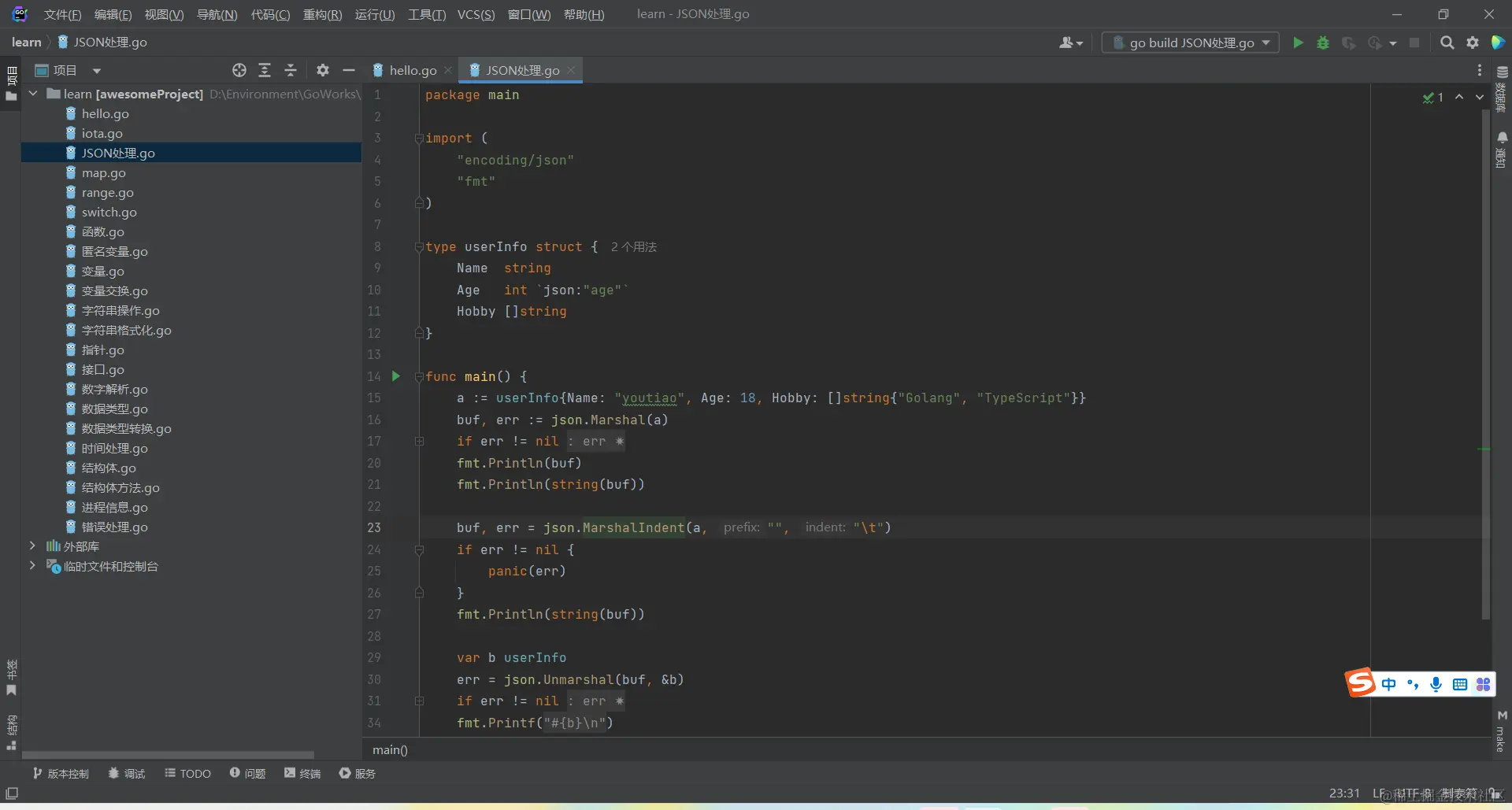The width and height of the screenshot is (1512, 810).
Task: Expand the 临时文件和控制台 node
Action: [32, 565]
